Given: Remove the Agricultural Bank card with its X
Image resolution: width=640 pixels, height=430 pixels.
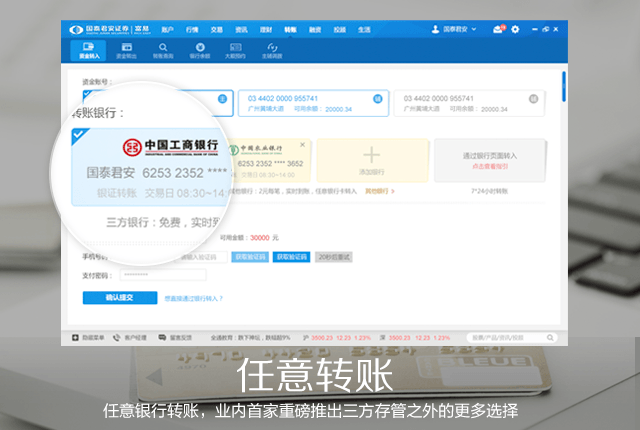Looking at the screenshot, I should click(x=302, y=144).
